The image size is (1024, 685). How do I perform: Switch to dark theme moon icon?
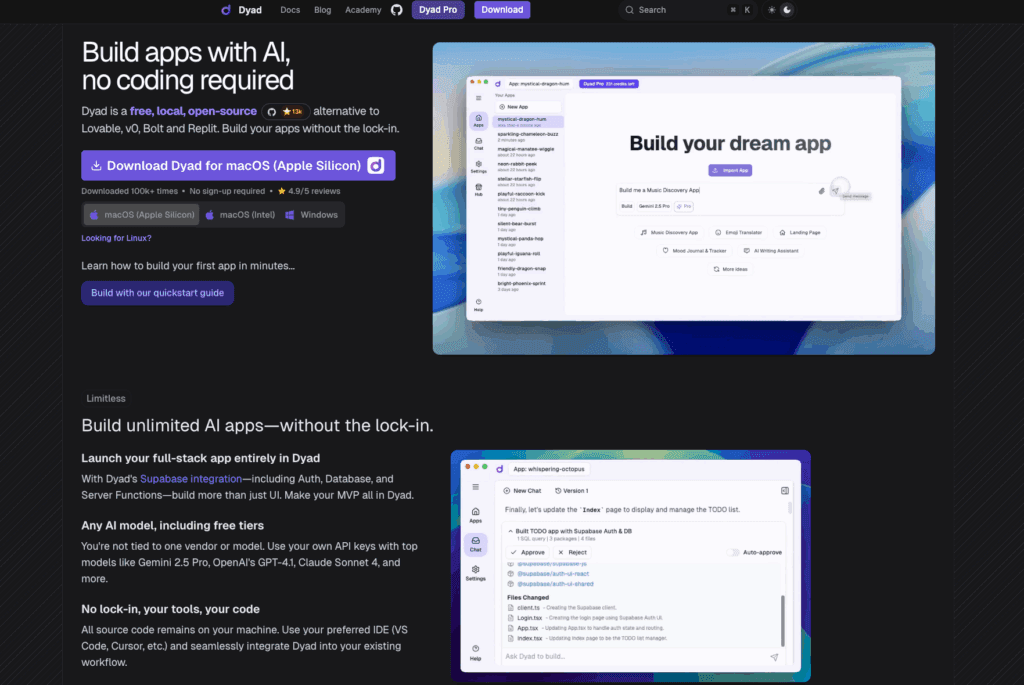787,10
